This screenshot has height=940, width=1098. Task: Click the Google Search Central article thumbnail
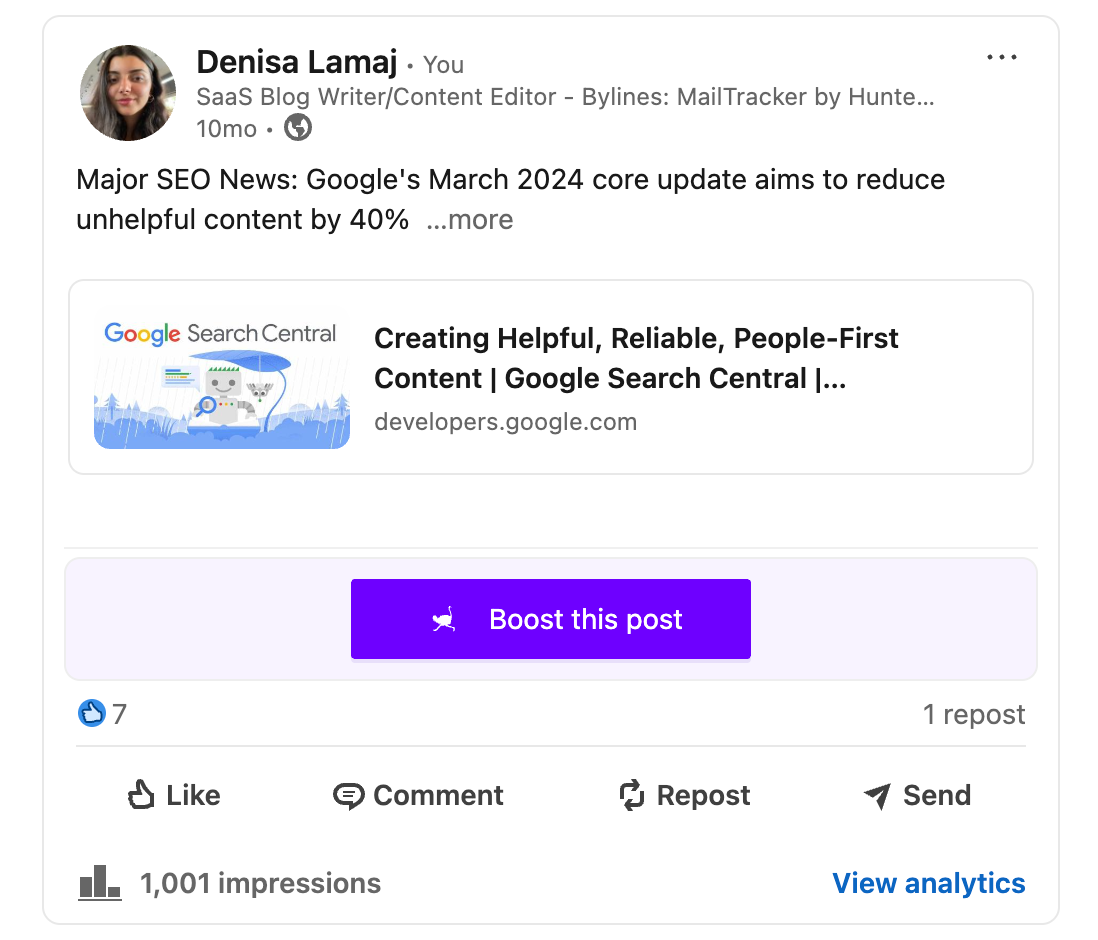221,377
